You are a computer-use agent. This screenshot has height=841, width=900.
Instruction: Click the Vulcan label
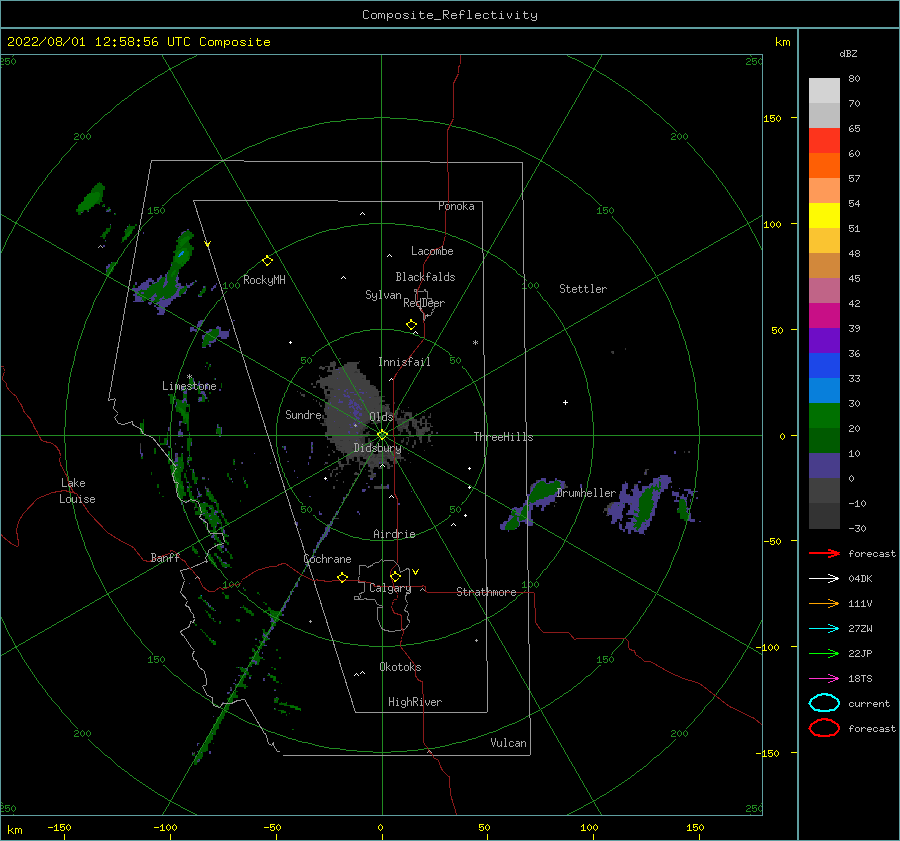click(x=508, y=743)
